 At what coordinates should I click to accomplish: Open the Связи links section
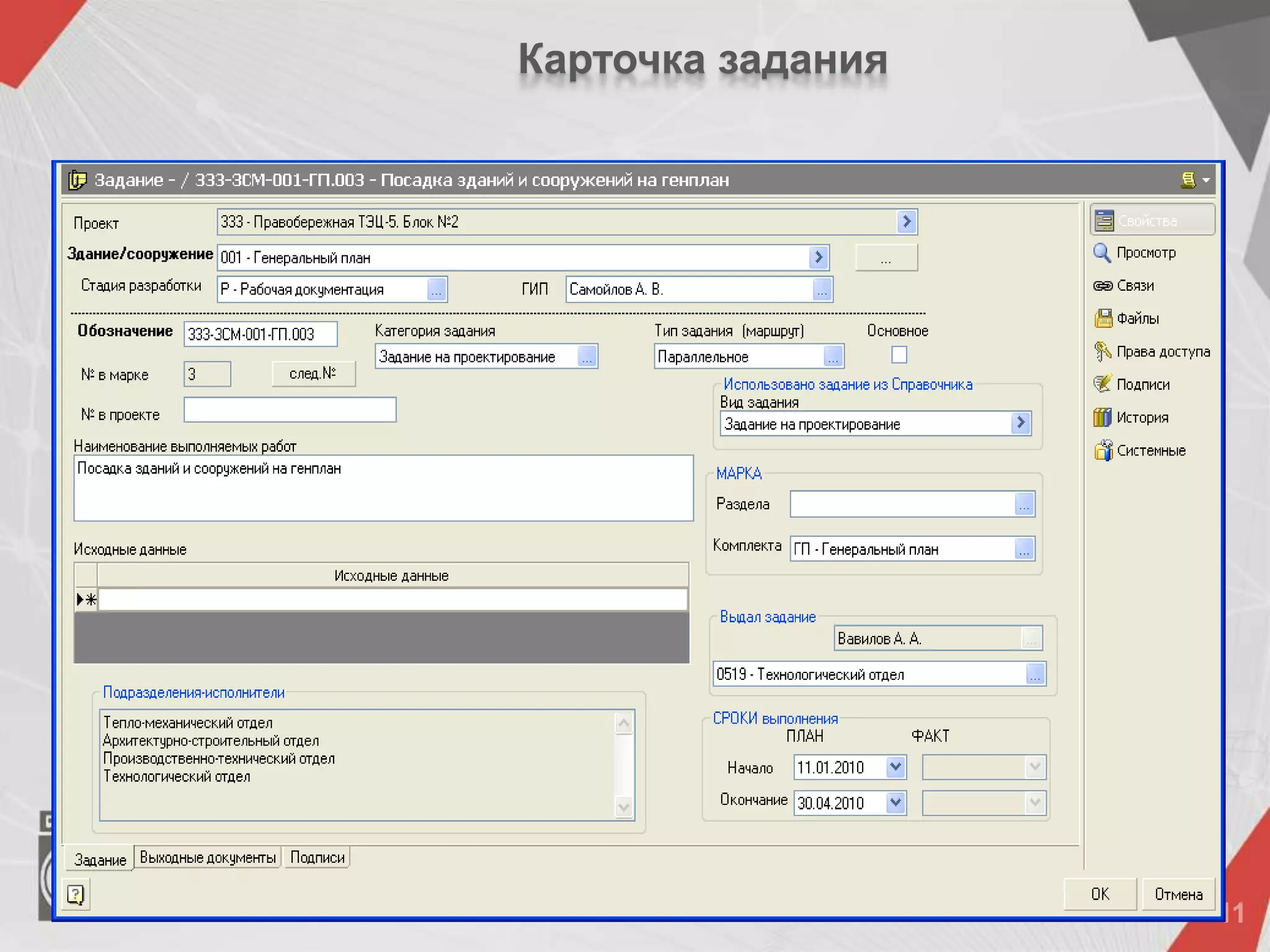(1124, 286)
